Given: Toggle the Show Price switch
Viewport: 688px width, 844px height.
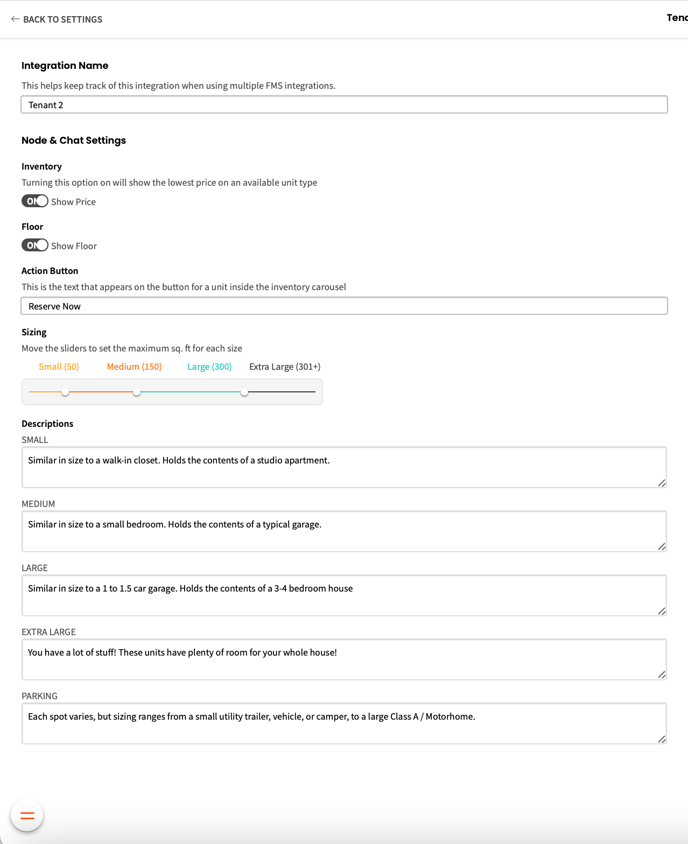Looking at the screenshot, I should 35,201.
